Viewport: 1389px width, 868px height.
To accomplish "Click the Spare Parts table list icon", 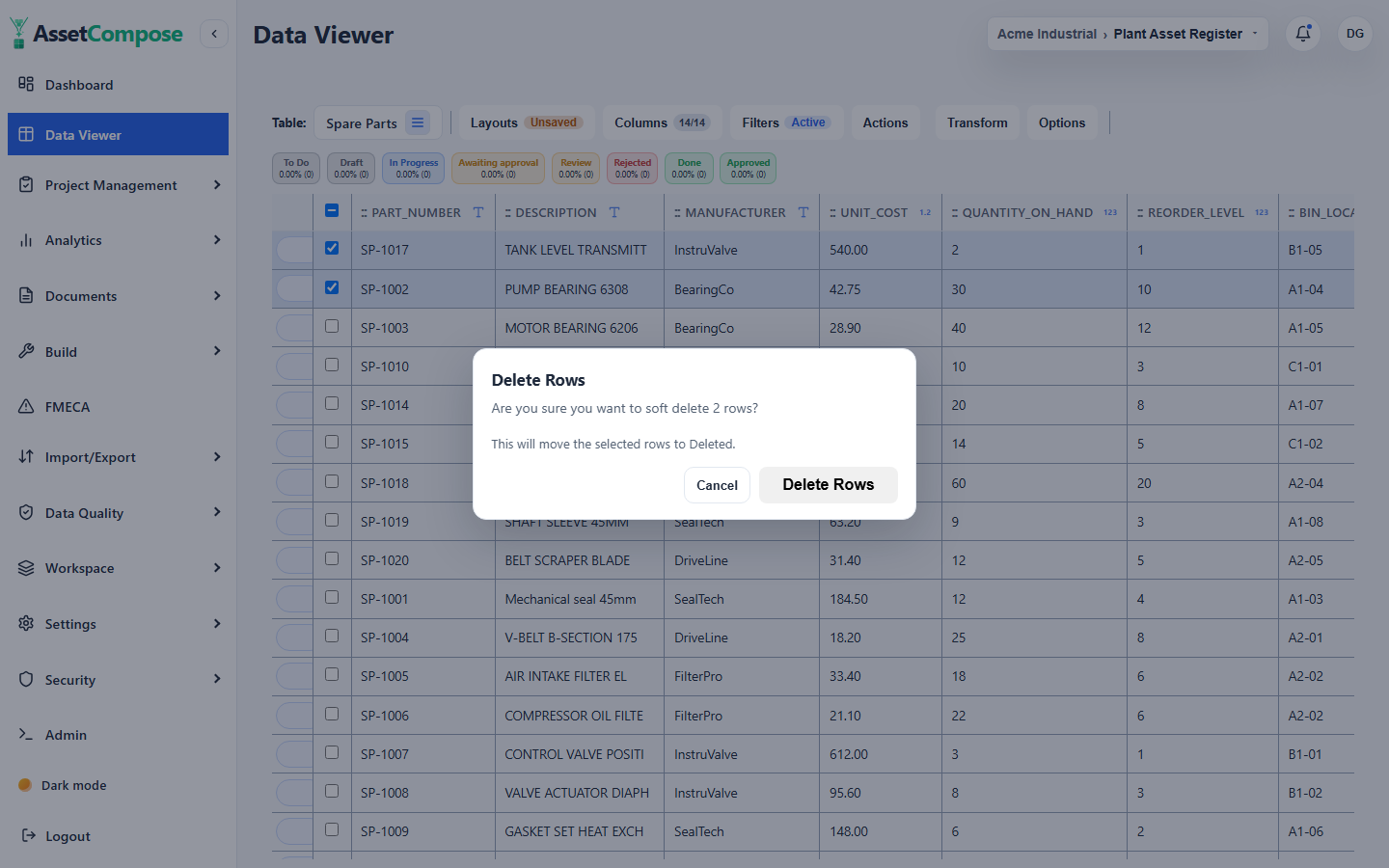I will [418, 122].
